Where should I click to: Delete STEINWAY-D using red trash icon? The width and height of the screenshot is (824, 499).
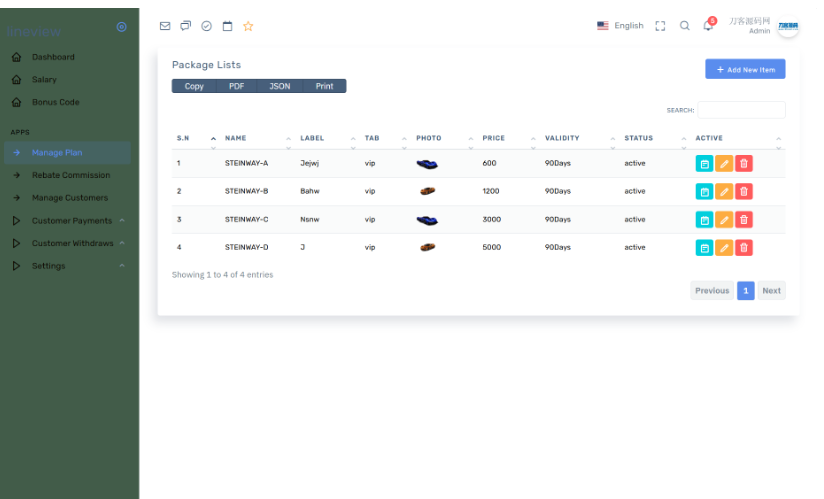pyautogui.click(x=743, y=247)
